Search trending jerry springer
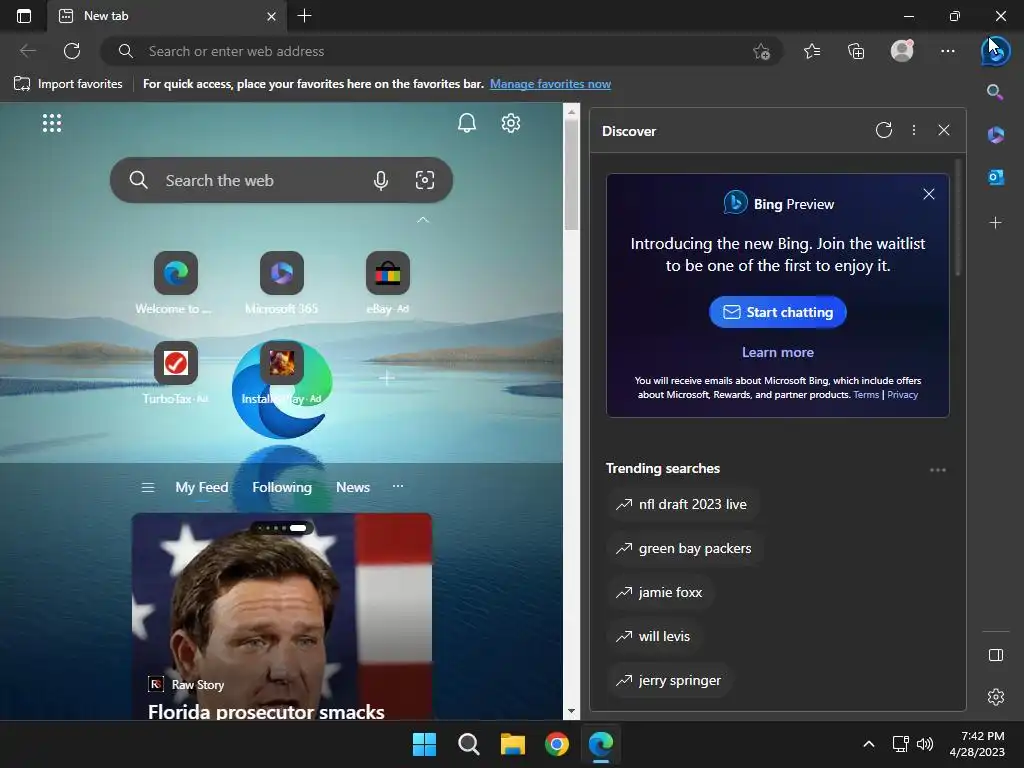The width and height of the screenshot is (1024, 768). (670, 680)
